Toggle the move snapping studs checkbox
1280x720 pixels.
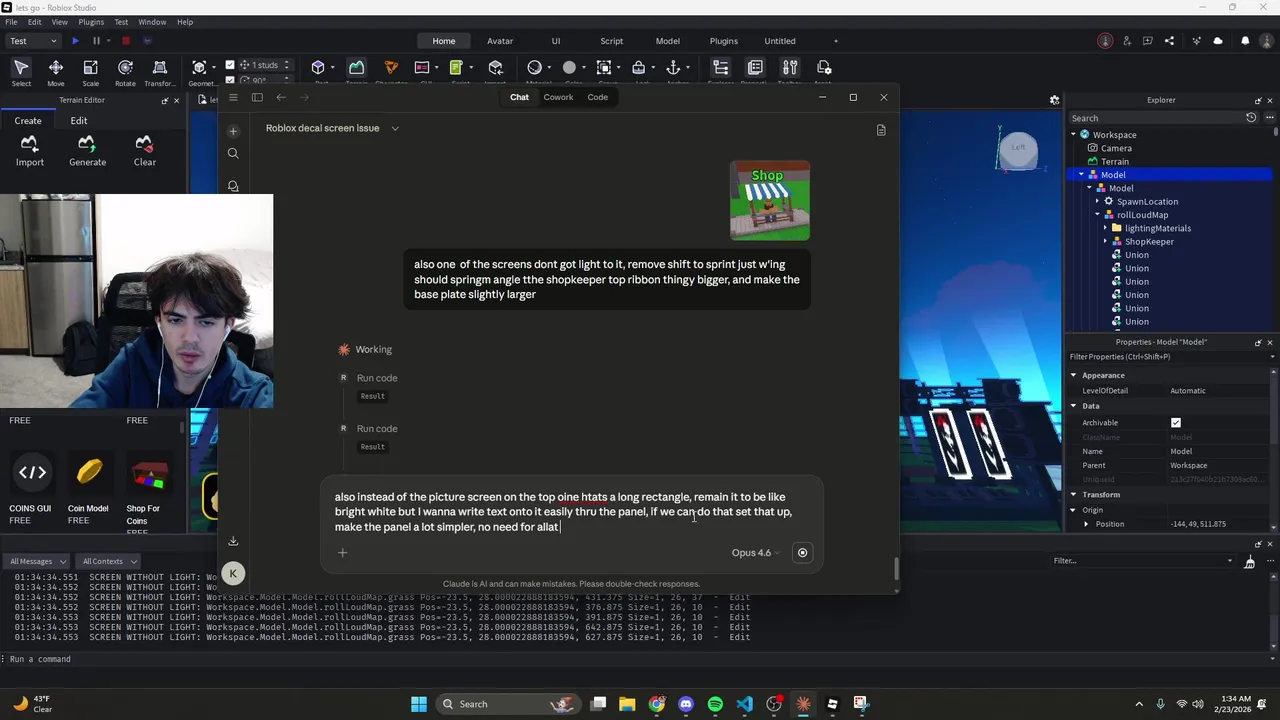(x=230, y=65)
